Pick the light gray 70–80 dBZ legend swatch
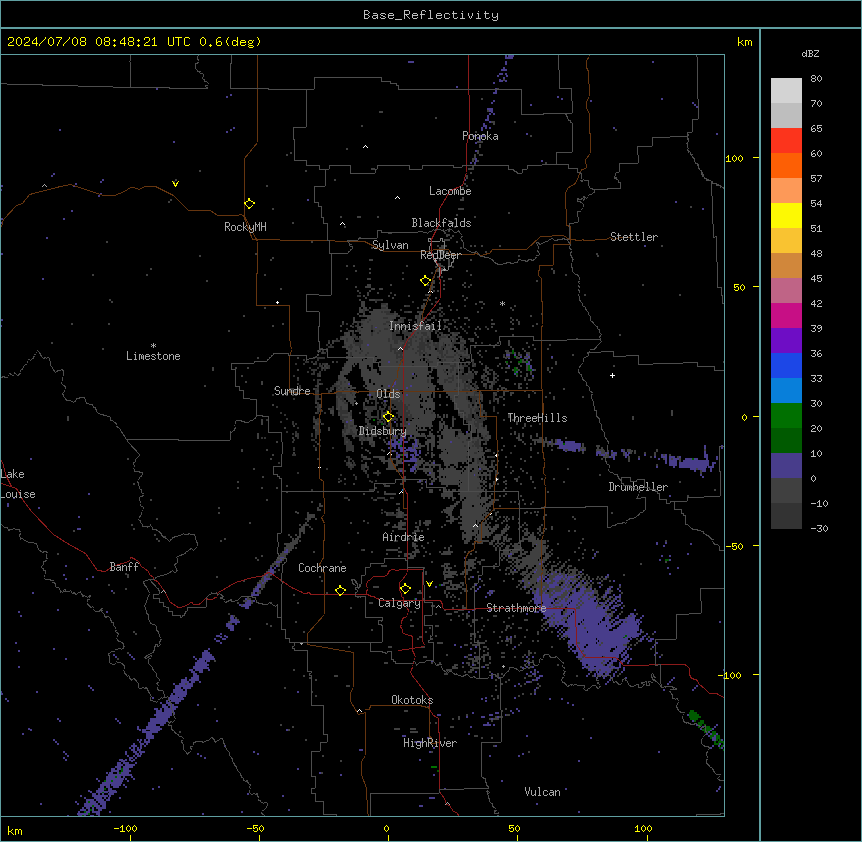The image size is (862, 842). tap(786, 91)
